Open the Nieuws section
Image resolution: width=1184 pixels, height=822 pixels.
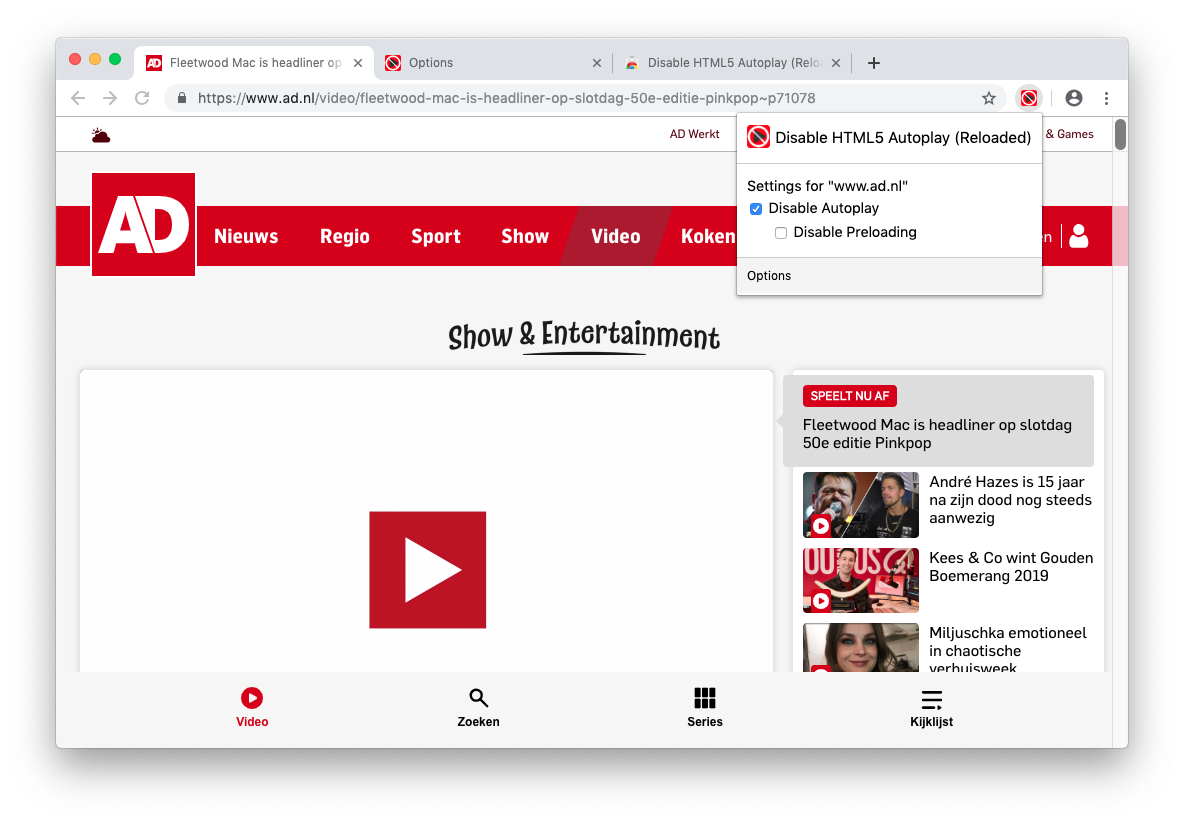pyautogui.click(x=246, y=237)
